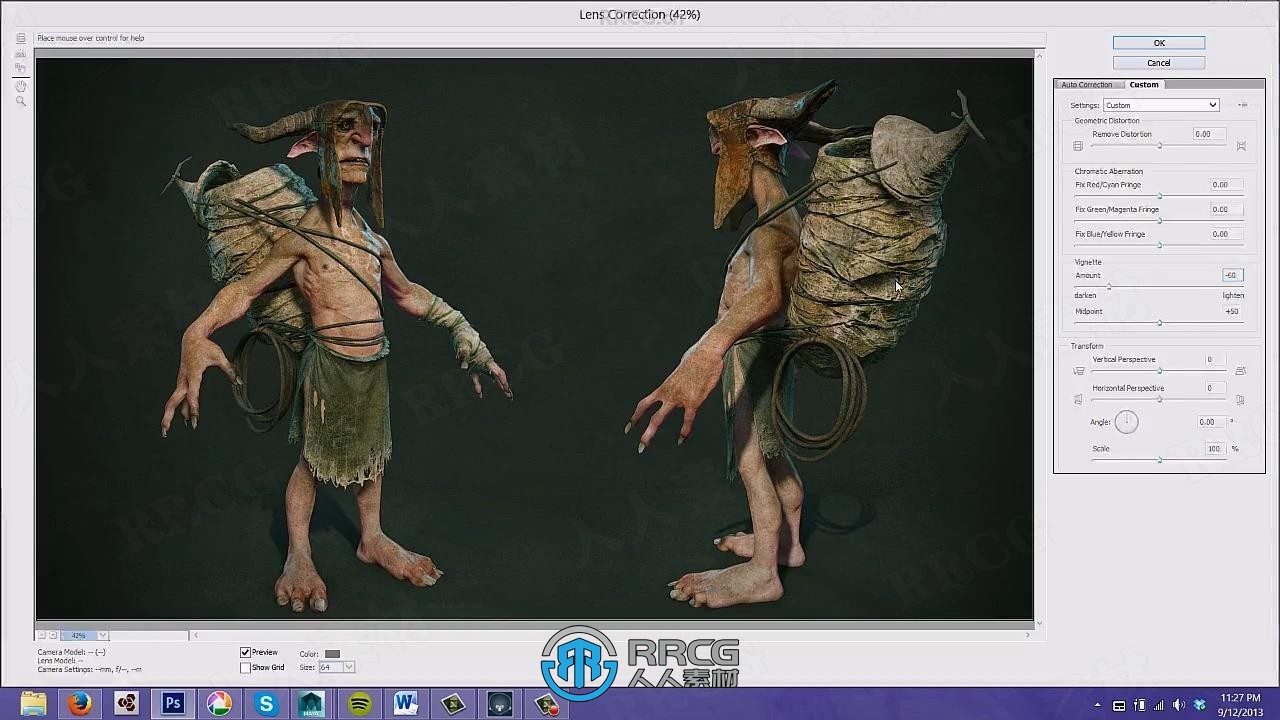Viewport: 1280px width, 720px height.
Task: Click the zoom in plus button
Action: coord(53,635)
